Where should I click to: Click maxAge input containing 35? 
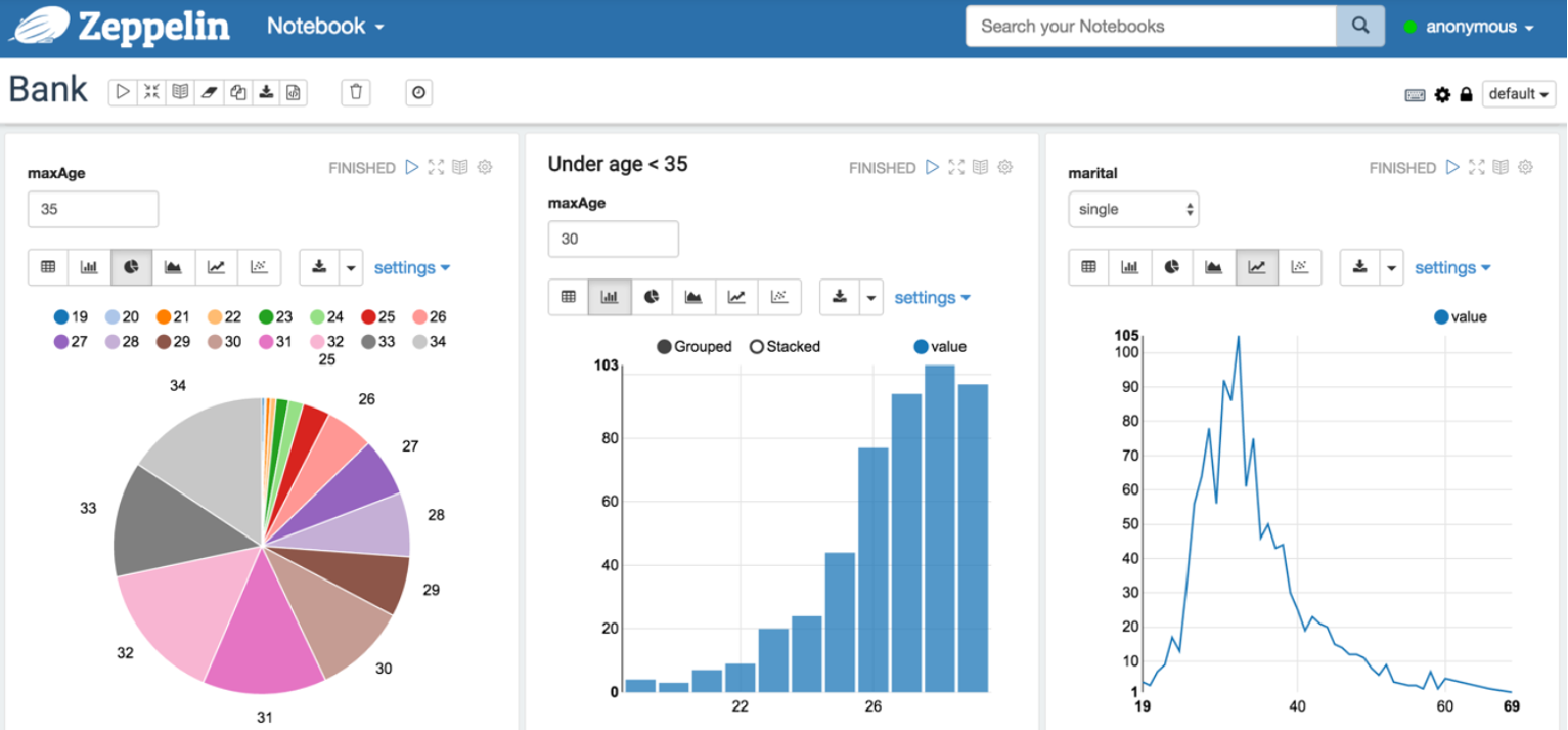93,209
